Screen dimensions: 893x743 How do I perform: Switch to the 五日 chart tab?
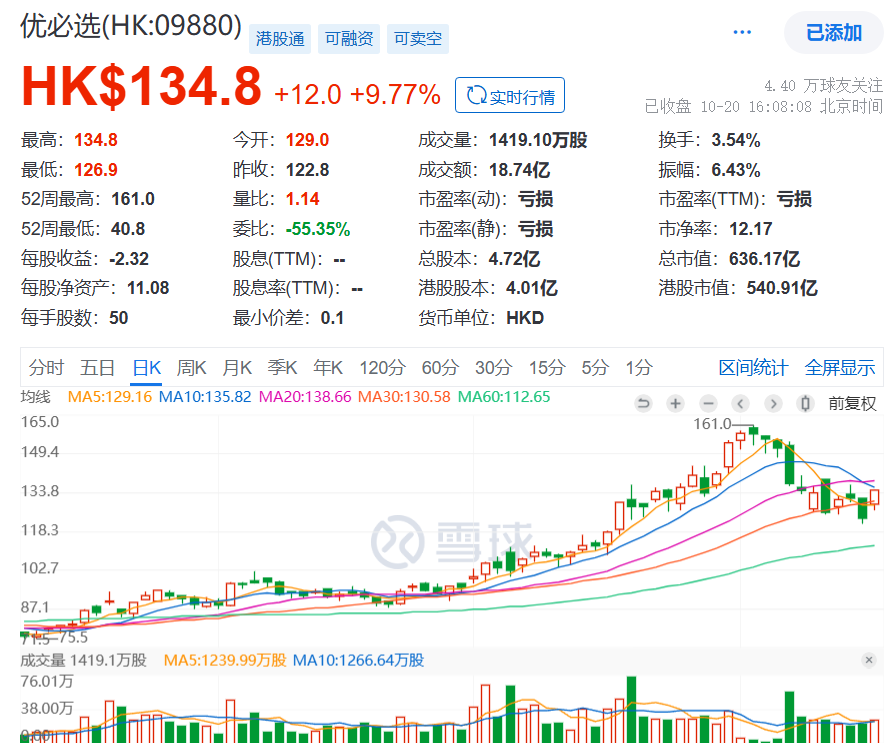(97, 368)
